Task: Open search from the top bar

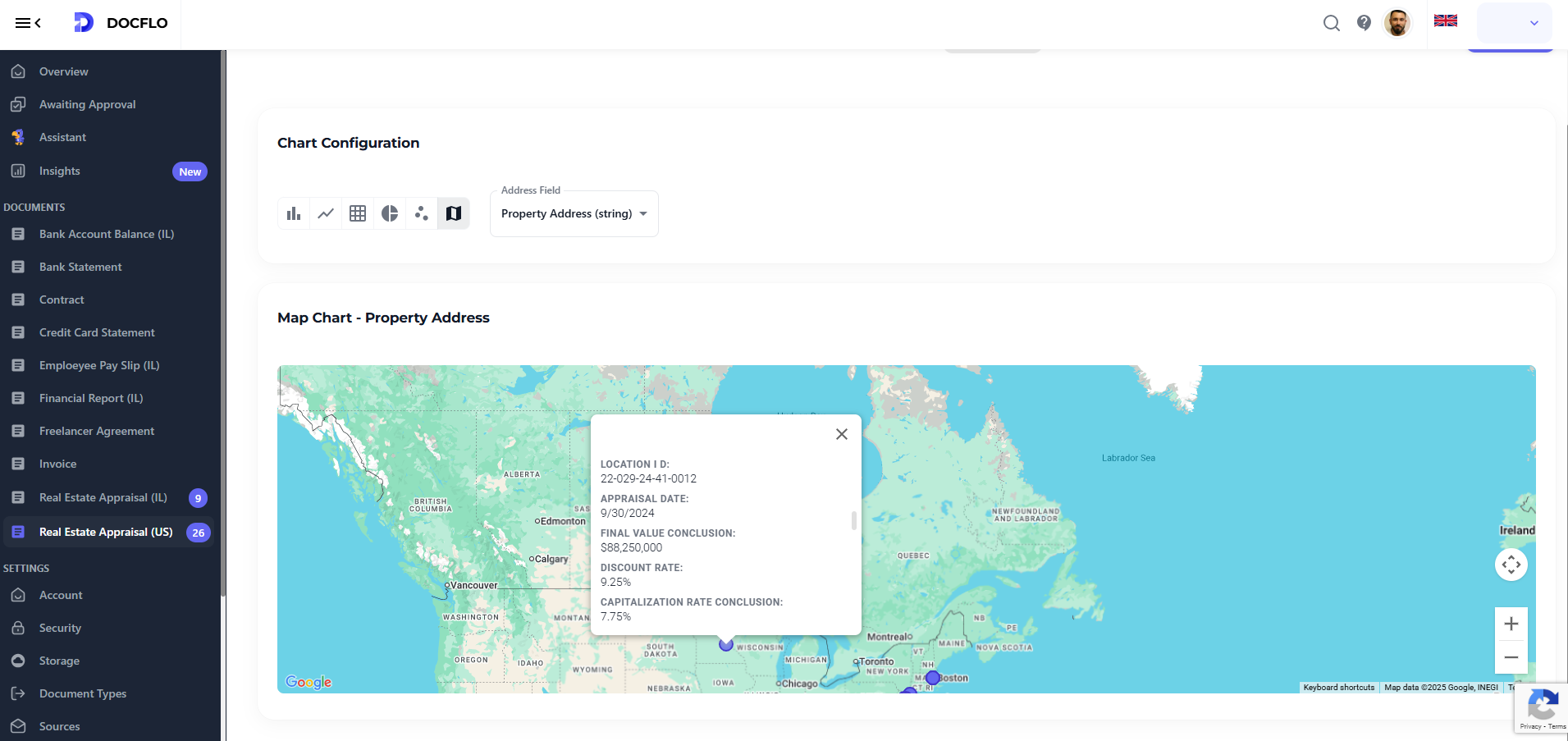Action: pyautogui.click(x=1330, y=23)
